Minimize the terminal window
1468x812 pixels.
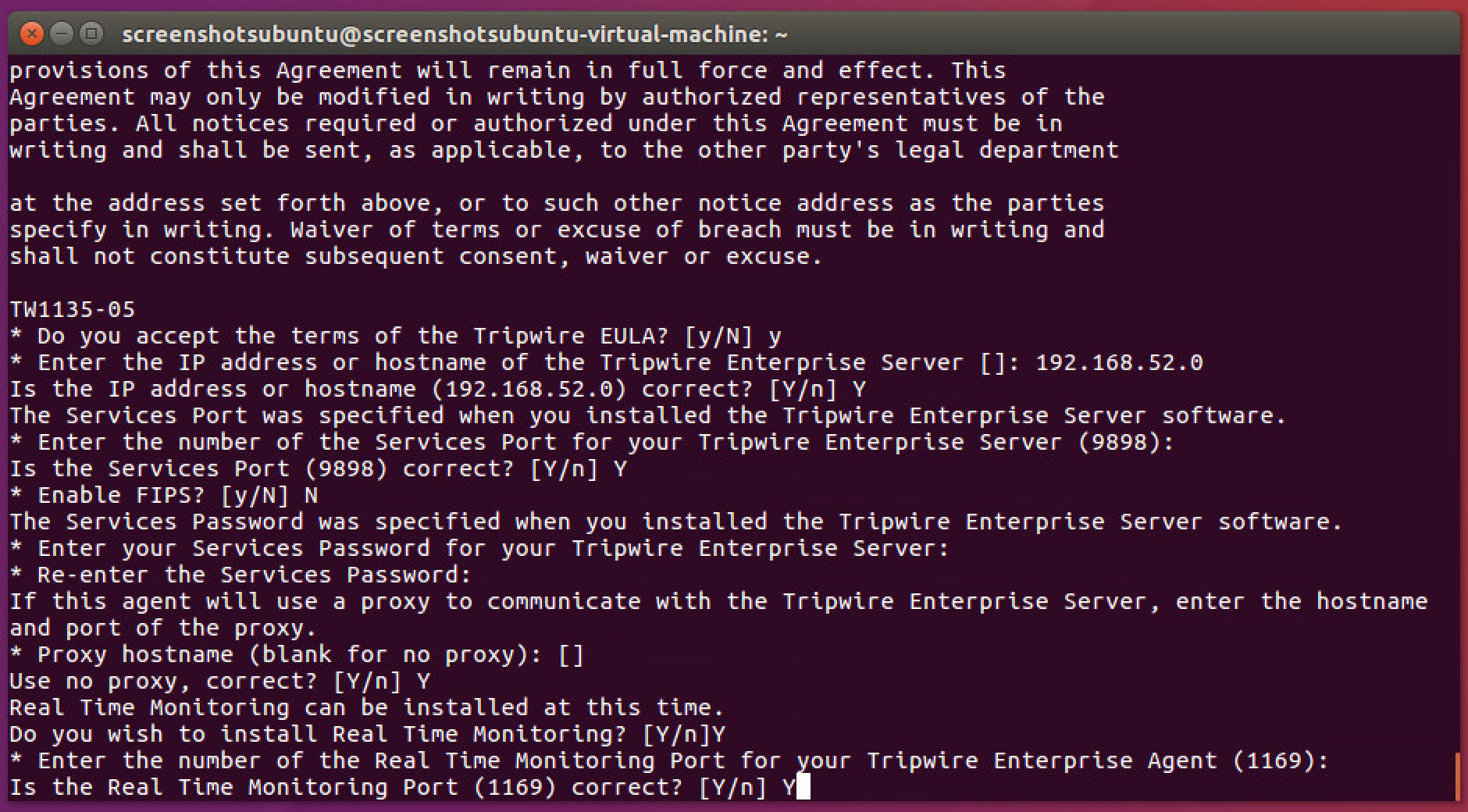(x=62, y=34)
